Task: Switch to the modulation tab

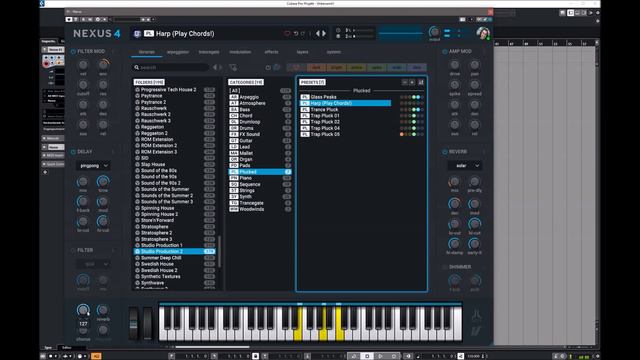Action: click(240, 52)
